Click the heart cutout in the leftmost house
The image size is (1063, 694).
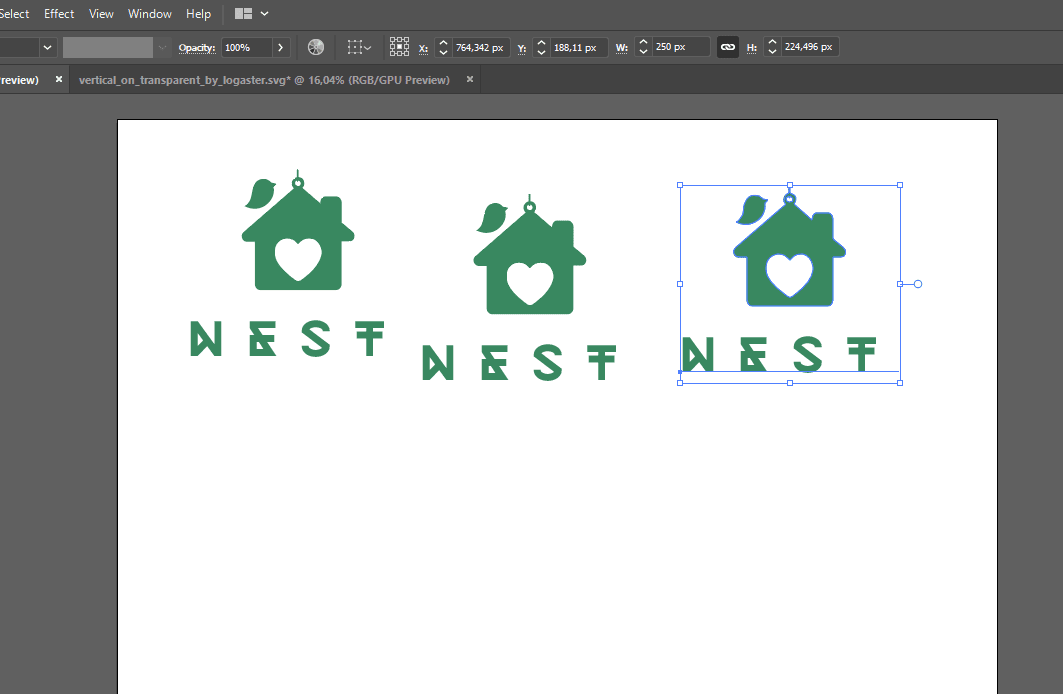[298, 259]
